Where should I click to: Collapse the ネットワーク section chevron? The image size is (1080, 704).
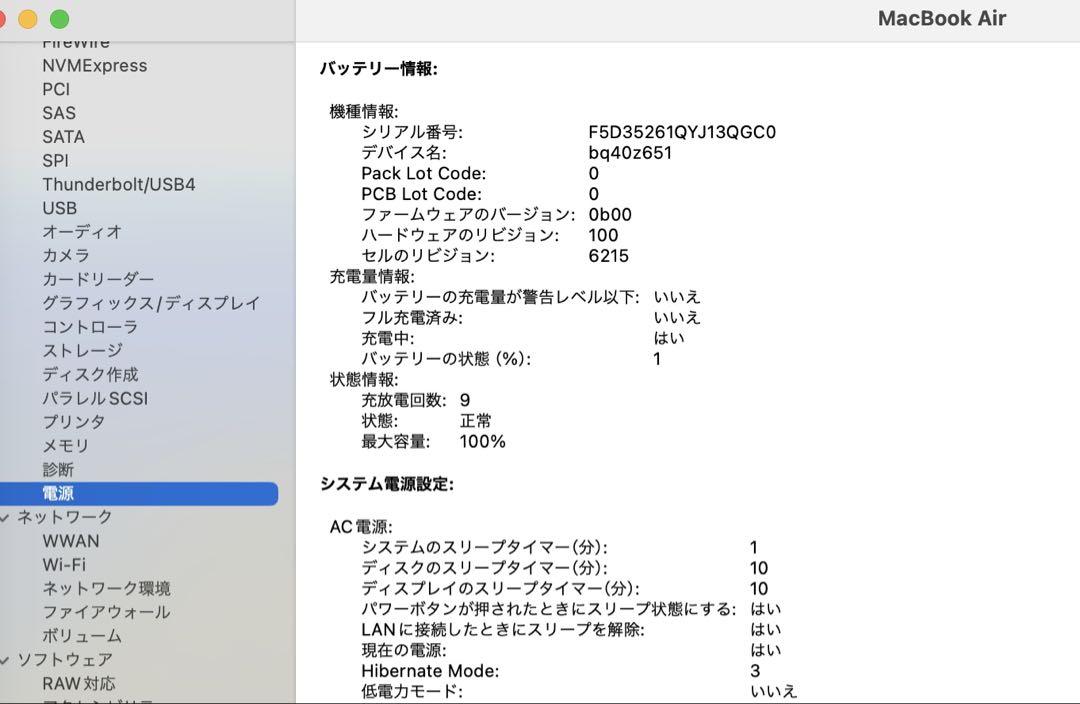point(4,517)
